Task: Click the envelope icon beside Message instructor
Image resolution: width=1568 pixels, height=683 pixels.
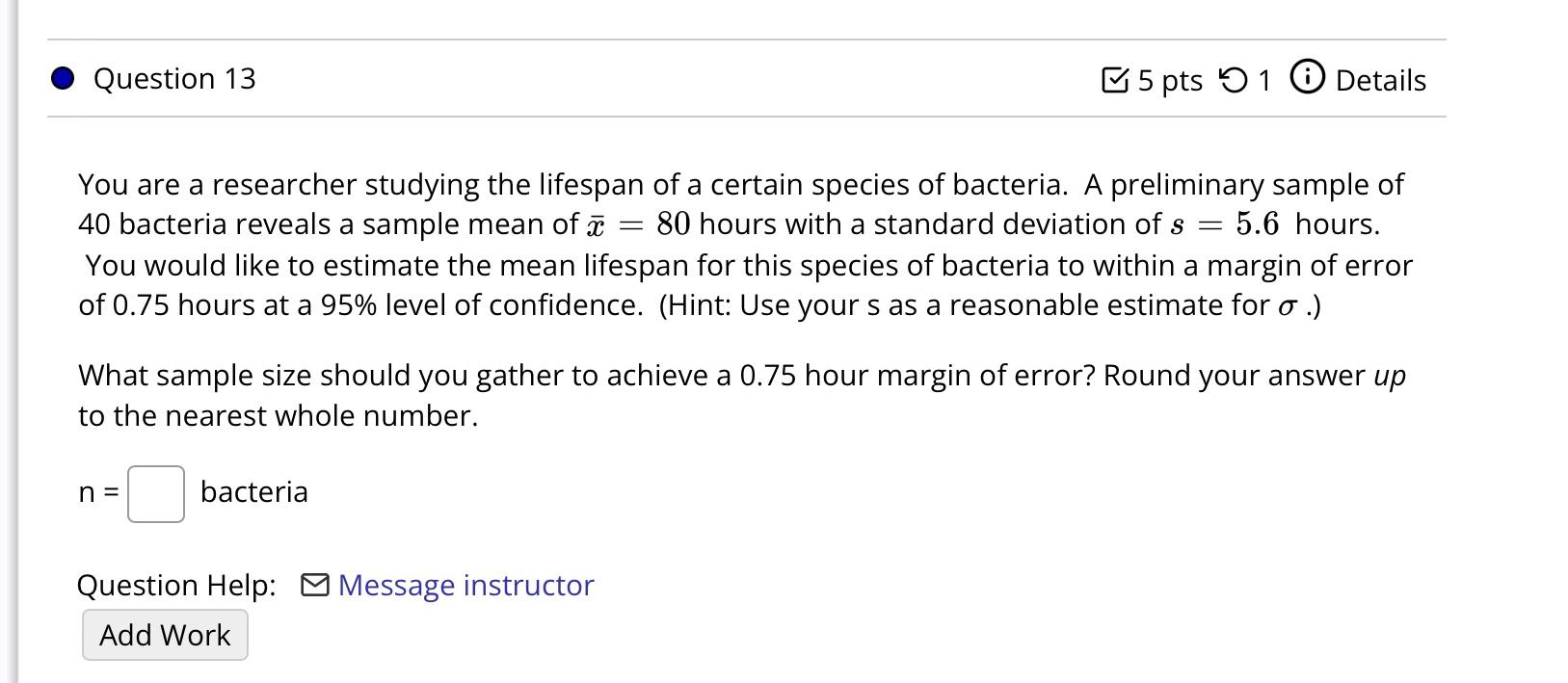Action: [315, 585]
